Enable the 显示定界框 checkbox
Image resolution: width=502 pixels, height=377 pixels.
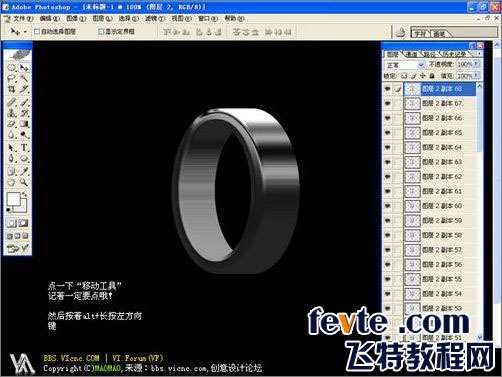pyautogui.click(x=101, y=32)
